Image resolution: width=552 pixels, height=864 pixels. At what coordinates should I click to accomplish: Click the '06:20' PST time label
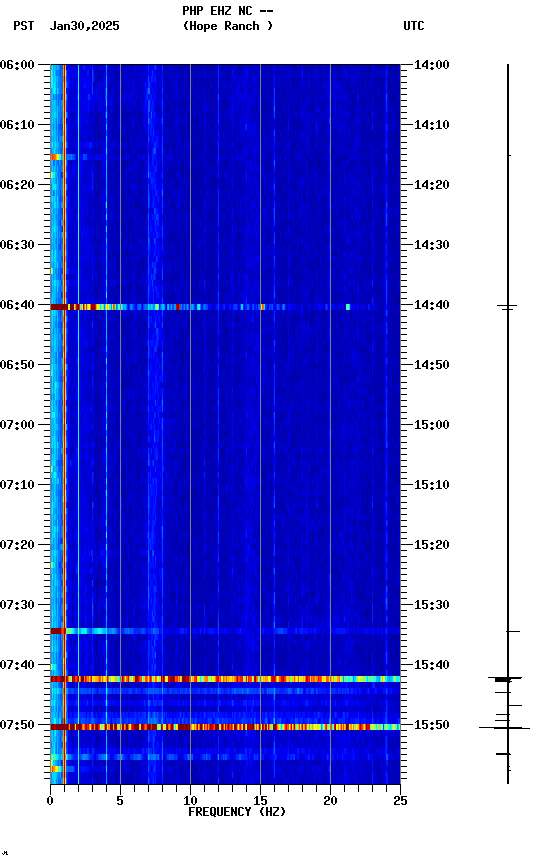click(17, 185)
